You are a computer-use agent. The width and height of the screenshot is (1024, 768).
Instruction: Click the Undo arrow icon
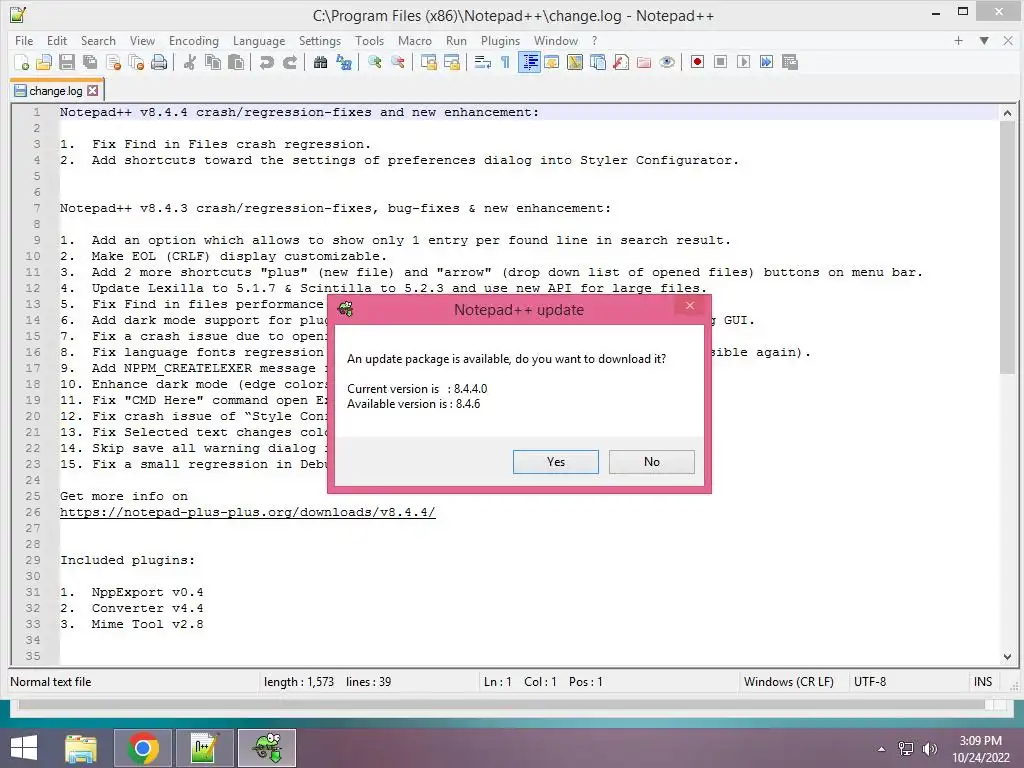point(266,62)
